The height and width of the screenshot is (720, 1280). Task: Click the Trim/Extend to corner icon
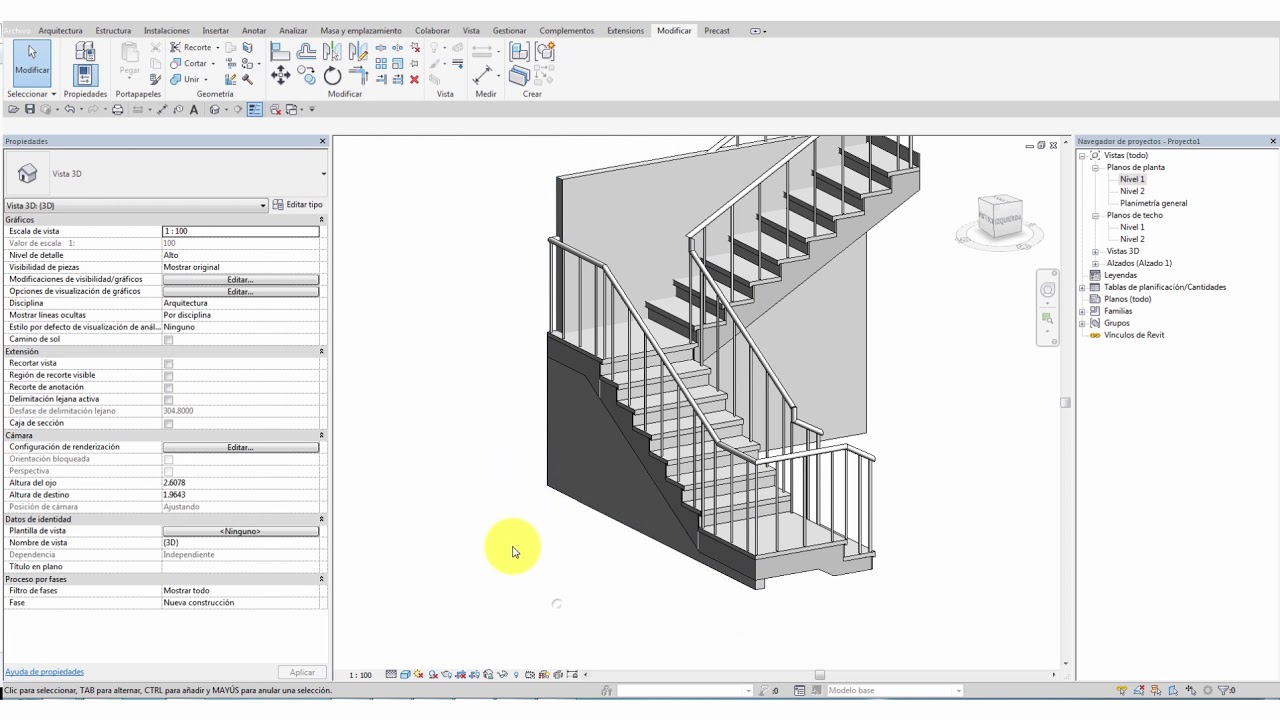[358, 75]
